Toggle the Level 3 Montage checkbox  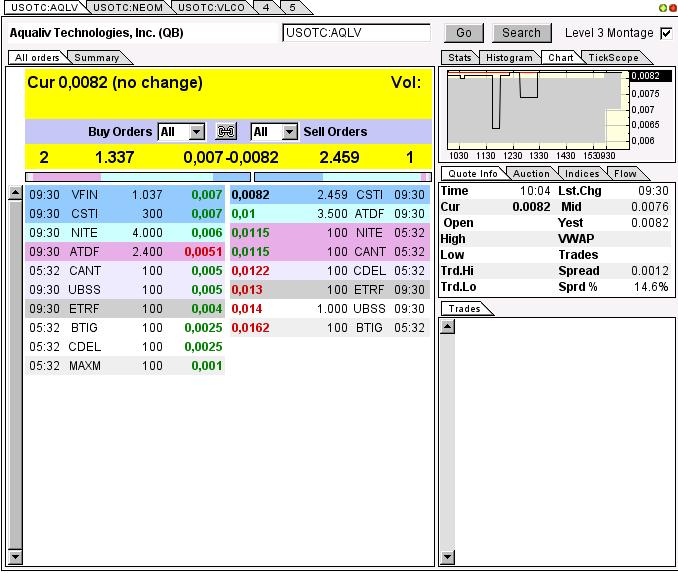tap(666, 33)
